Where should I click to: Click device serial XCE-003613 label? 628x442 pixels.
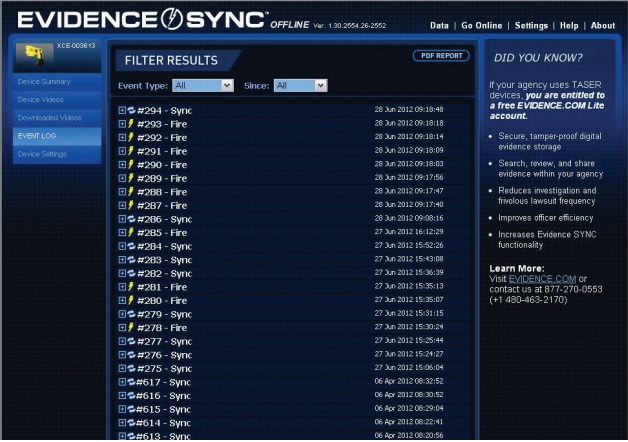76,46
